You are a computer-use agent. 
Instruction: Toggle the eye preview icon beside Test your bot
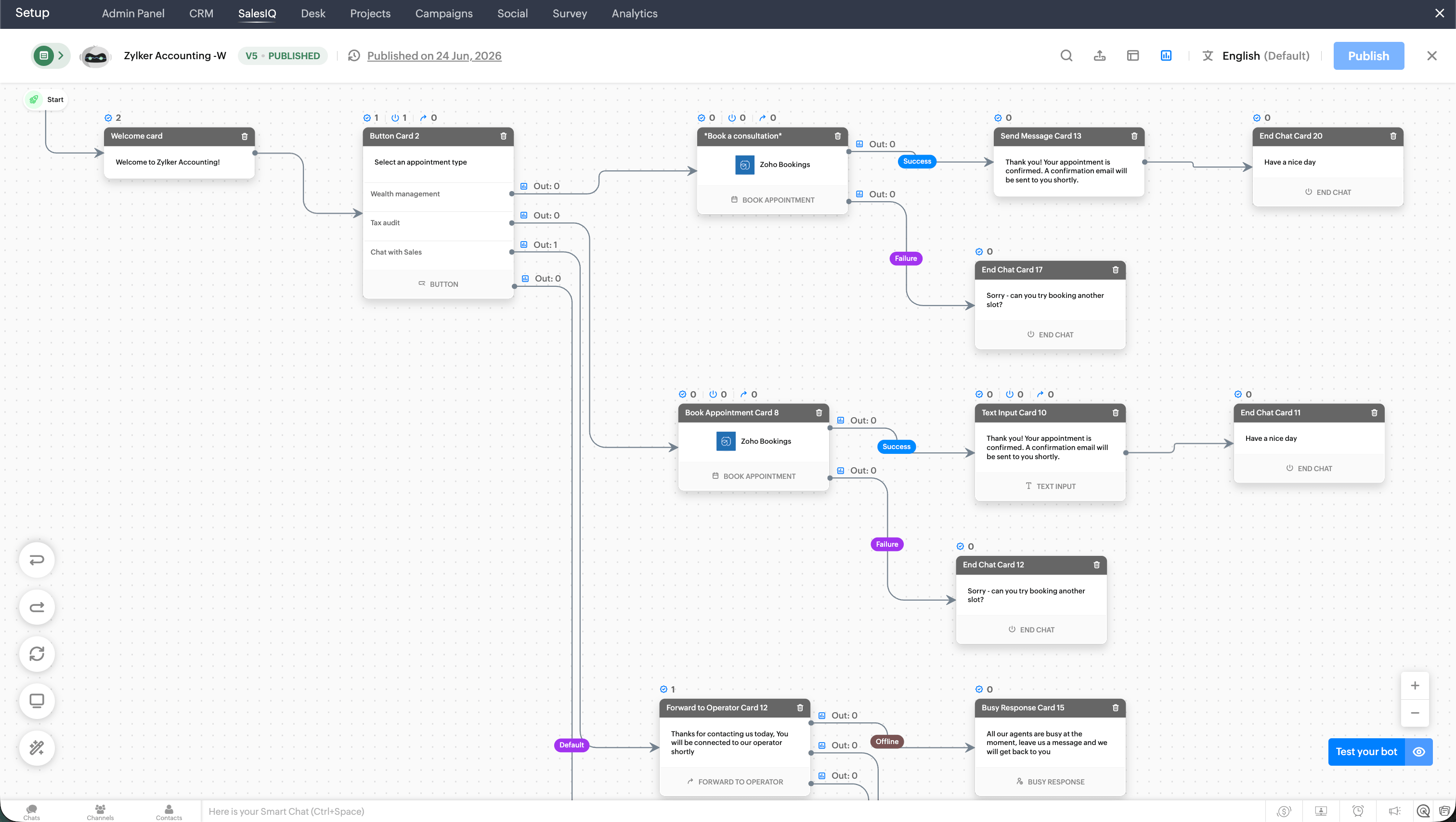pyautogui.click(x=1419, y=751)
